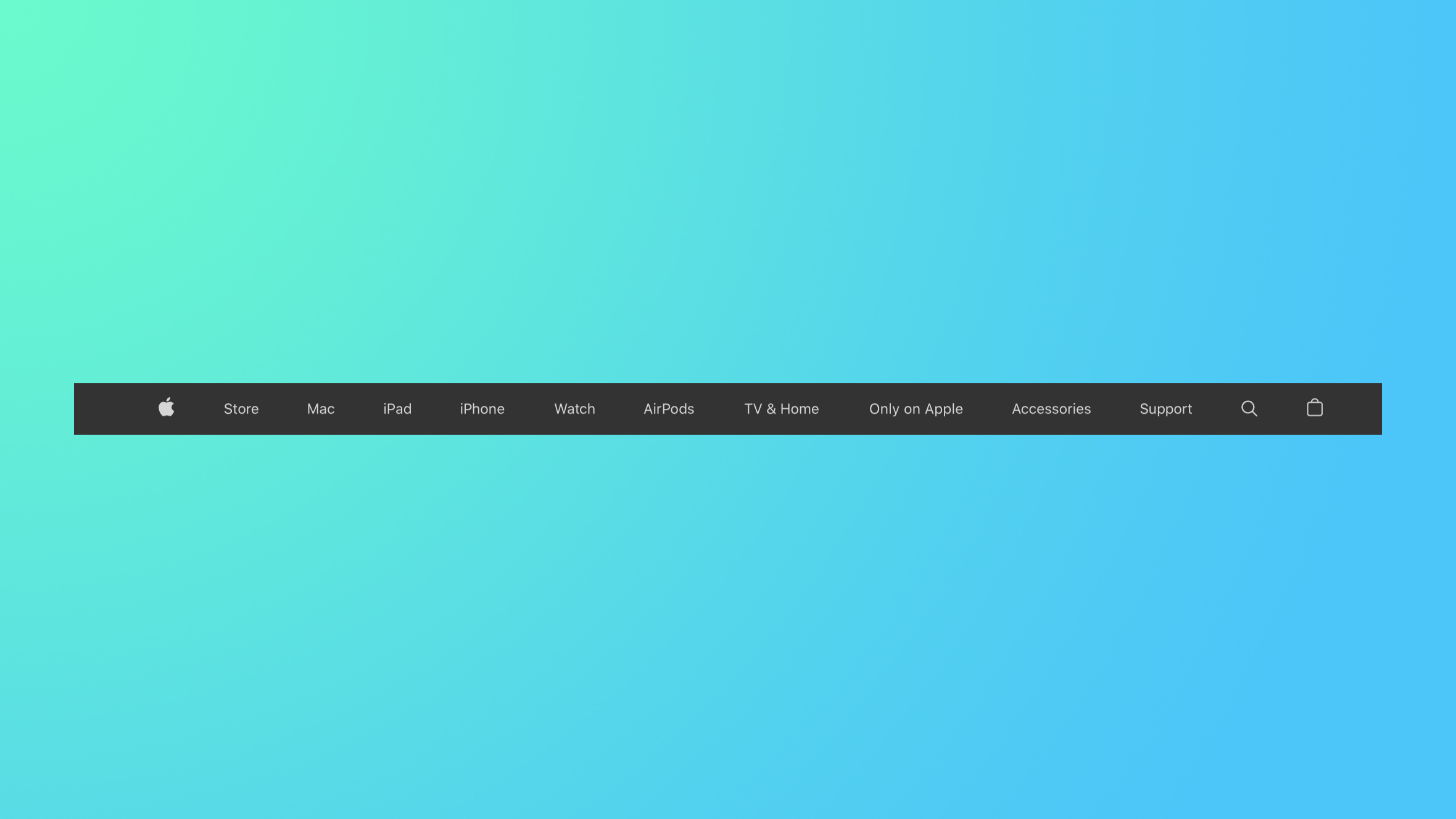Click the iPad navigation link
The image size is (1456, 819).
pos(397,409)
